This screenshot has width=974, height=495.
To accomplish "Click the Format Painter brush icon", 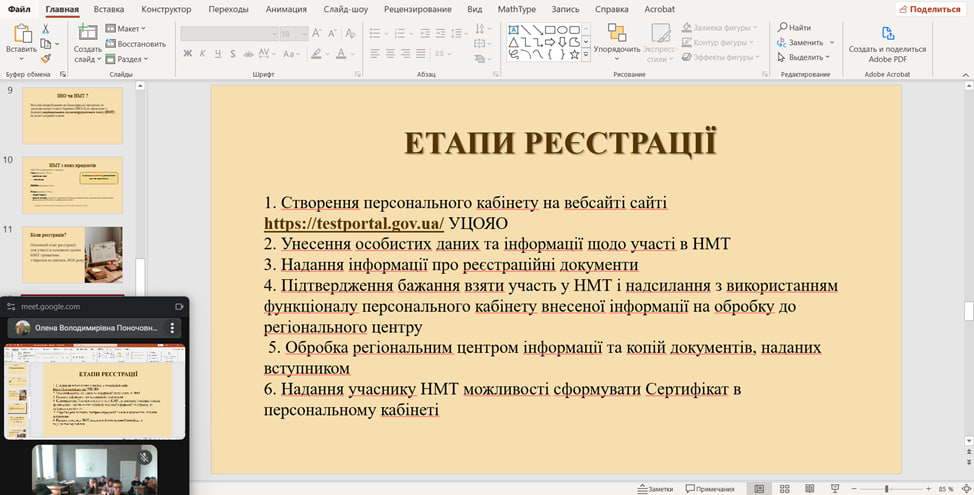I will (x=47, y=59).
